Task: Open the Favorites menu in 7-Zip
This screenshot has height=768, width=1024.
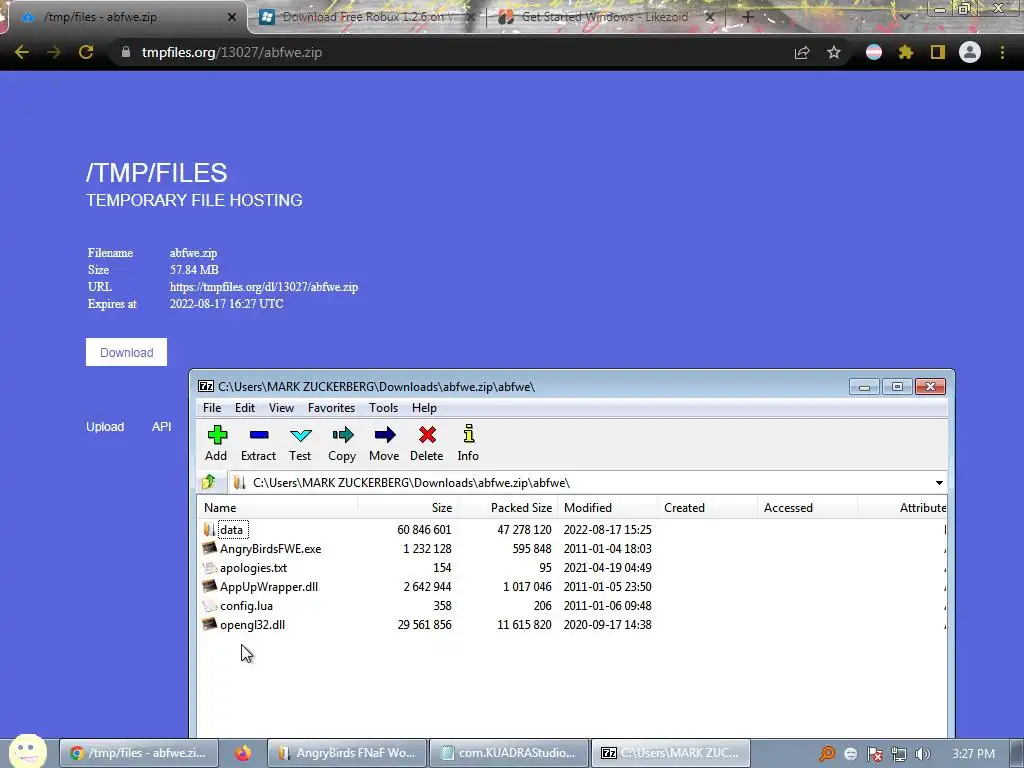Action: pyautogui.click(x=331, y=408)
